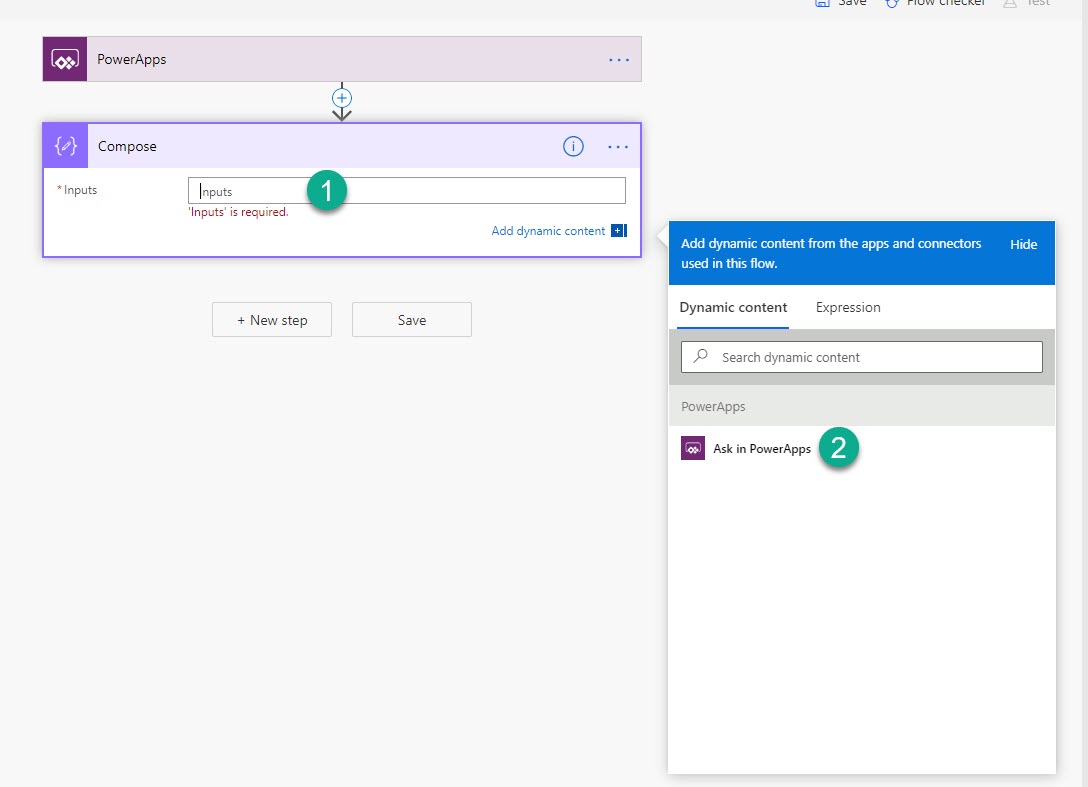The width and height of the screenshot is (1088, 787).
Task: Click the Add dynamic content link
Action: pos(548,231)
